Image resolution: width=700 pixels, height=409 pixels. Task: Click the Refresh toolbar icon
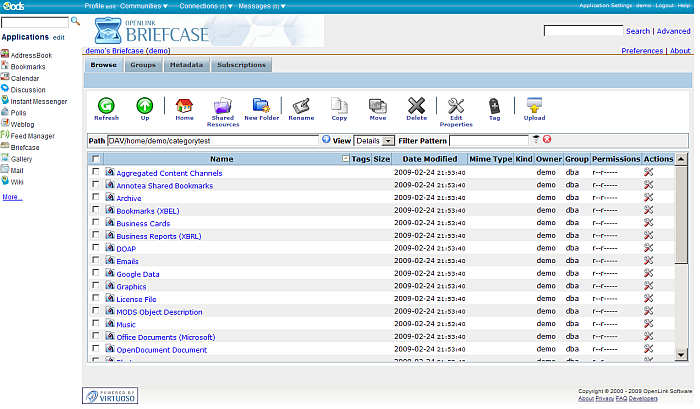(106, 105)
